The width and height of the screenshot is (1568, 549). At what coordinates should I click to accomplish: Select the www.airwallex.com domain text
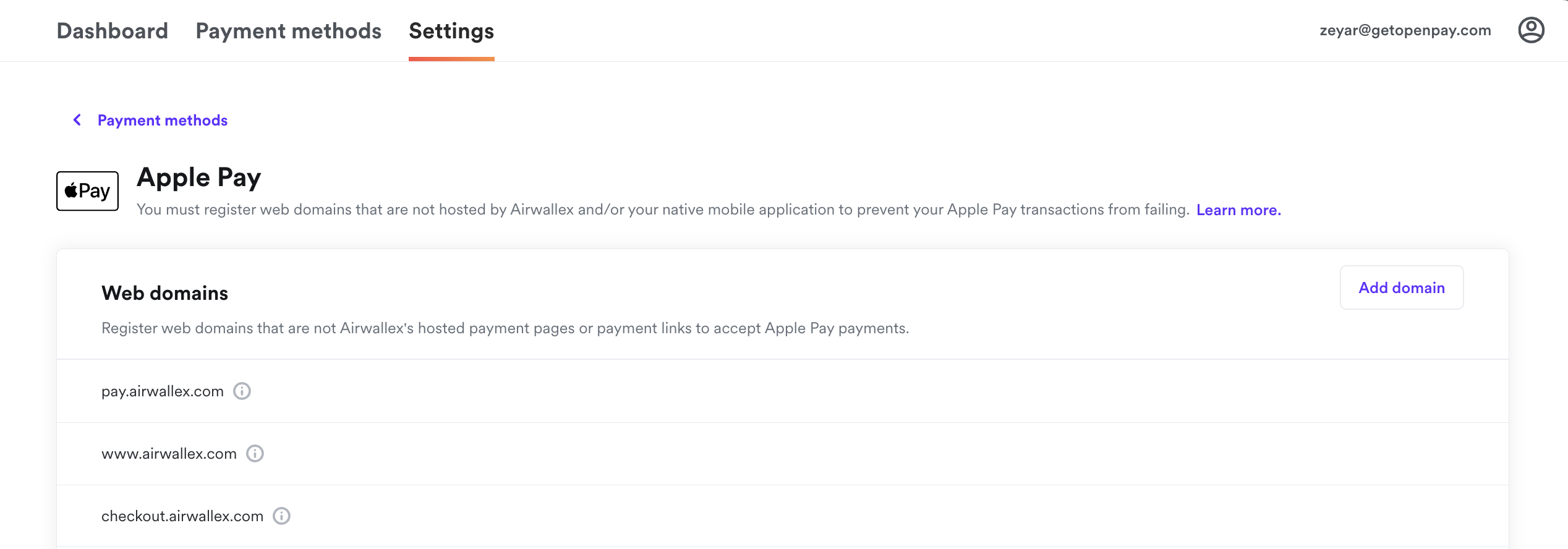[x=169, y=454]
